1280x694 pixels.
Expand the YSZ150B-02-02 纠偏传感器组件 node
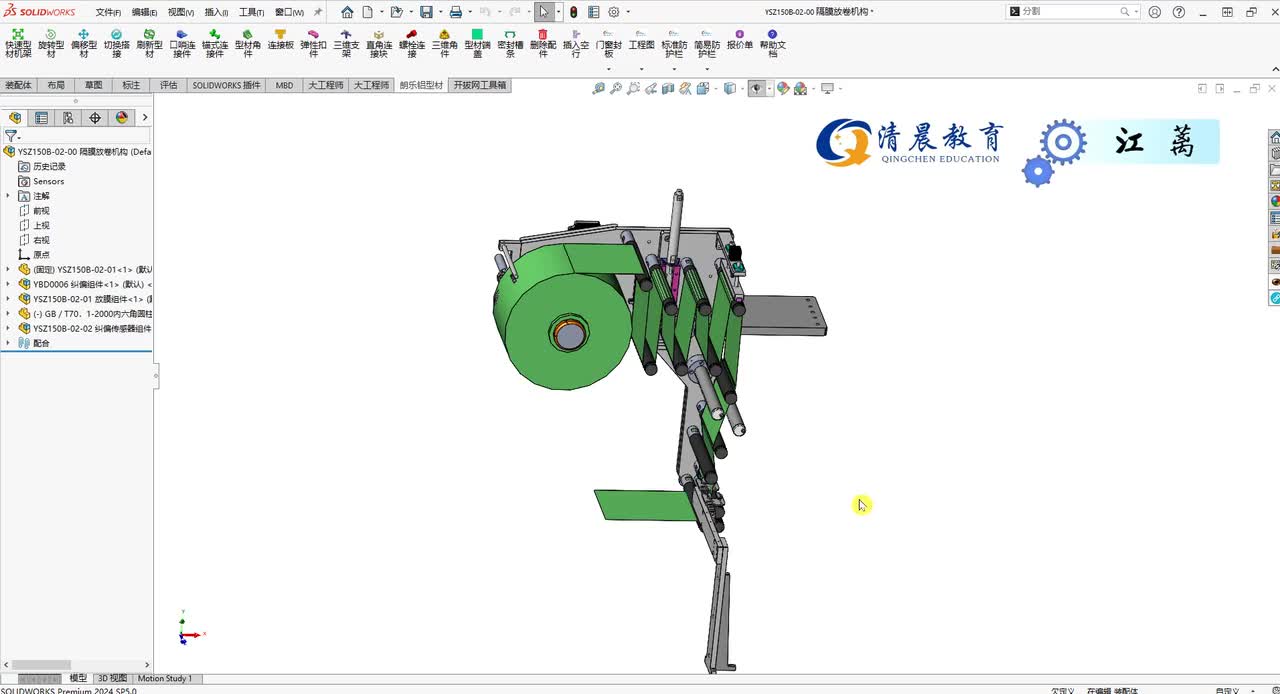tap(8, 328)
